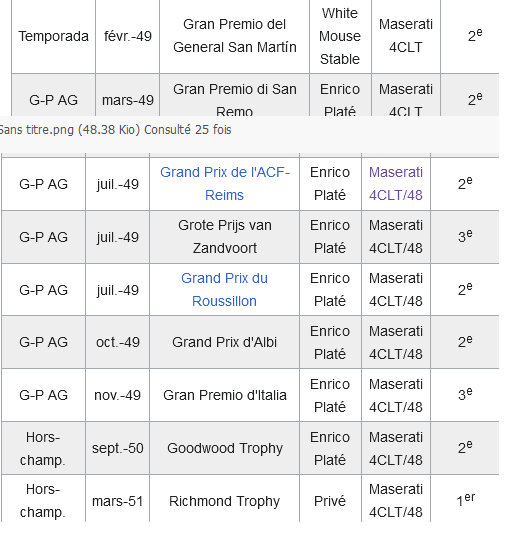This screenshot has width=505, height=535.
Task: Click the Sans titre.png attachment caption
Action: pos(115,130)
